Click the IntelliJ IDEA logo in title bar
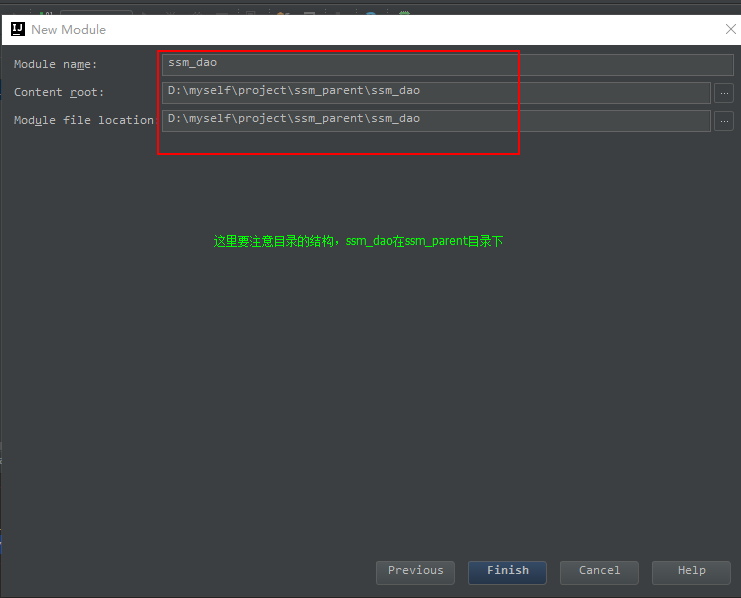 [18, 29]
